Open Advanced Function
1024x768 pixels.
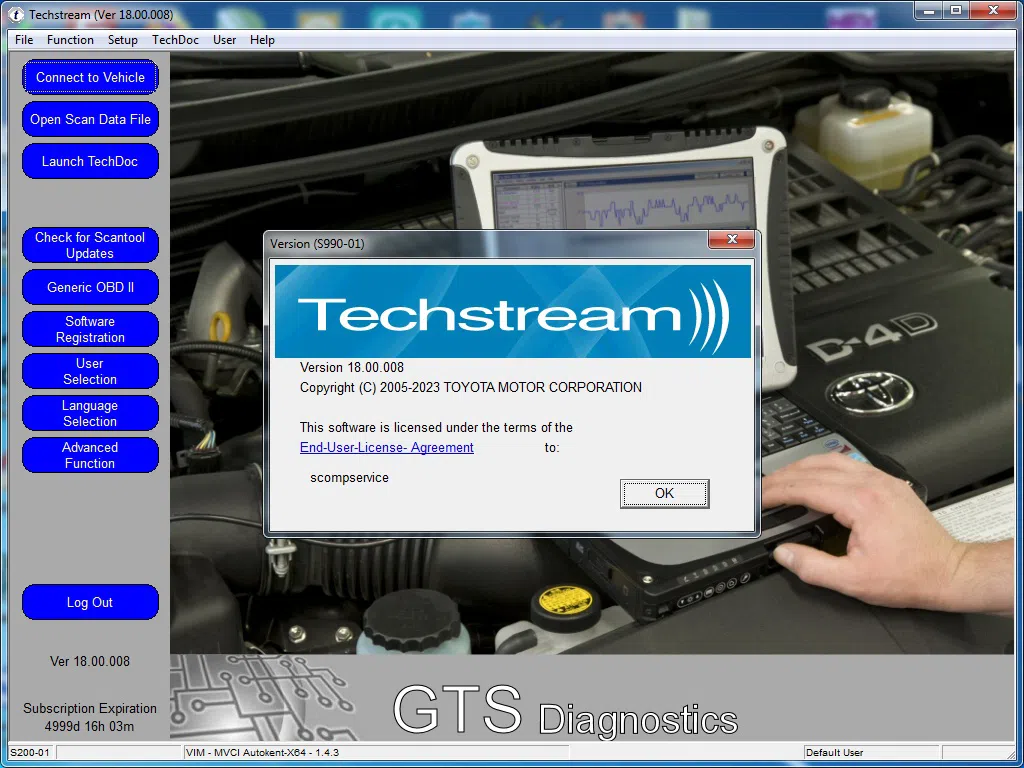[x=90, y=455]
